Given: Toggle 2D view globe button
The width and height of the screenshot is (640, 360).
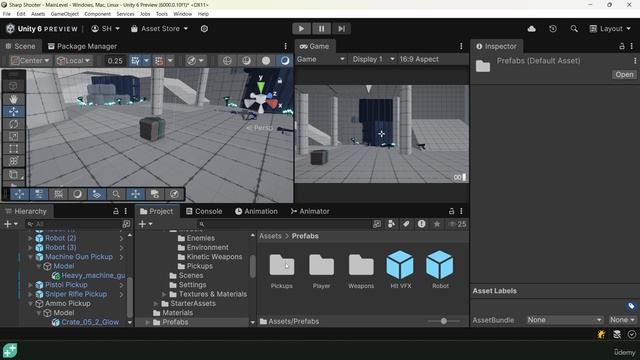Looking at the screenshot, I should point(227,60).
